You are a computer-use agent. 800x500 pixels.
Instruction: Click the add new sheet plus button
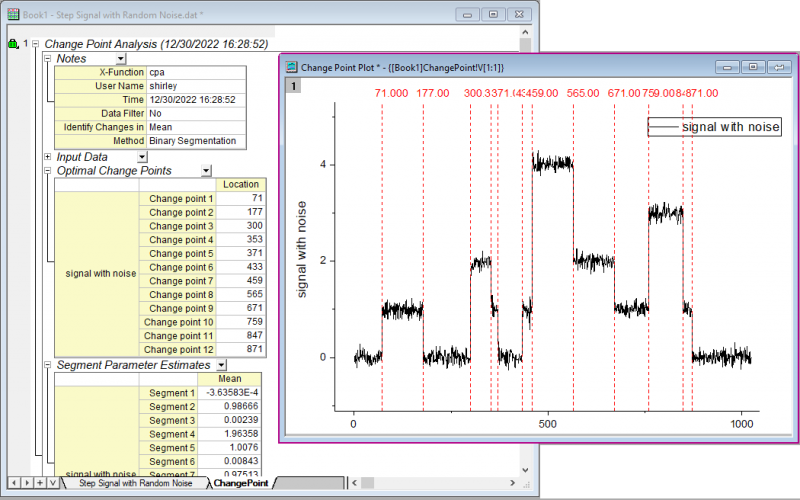[39, 483]
